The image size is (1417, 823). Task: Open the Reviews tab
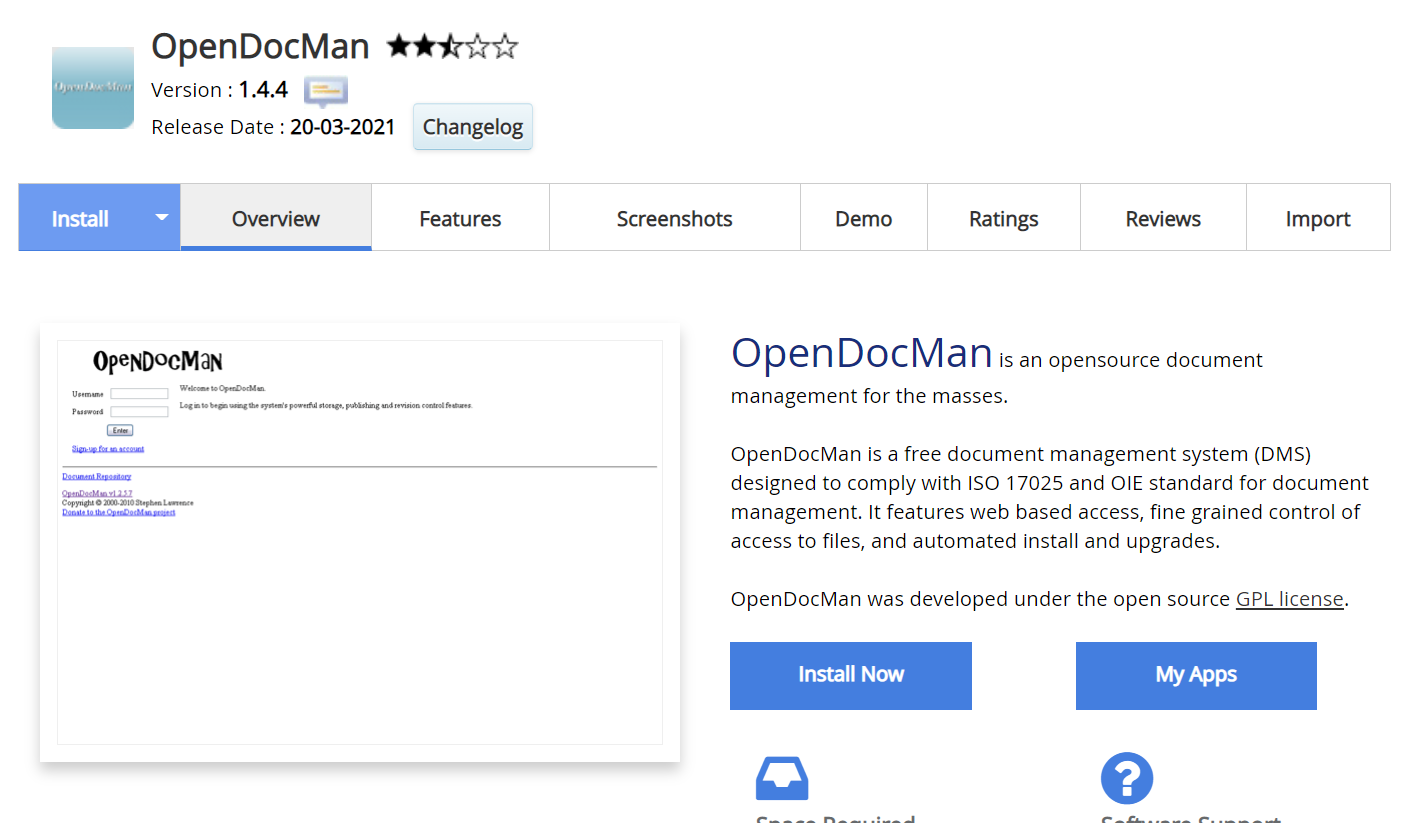[x=1163, y=218]
